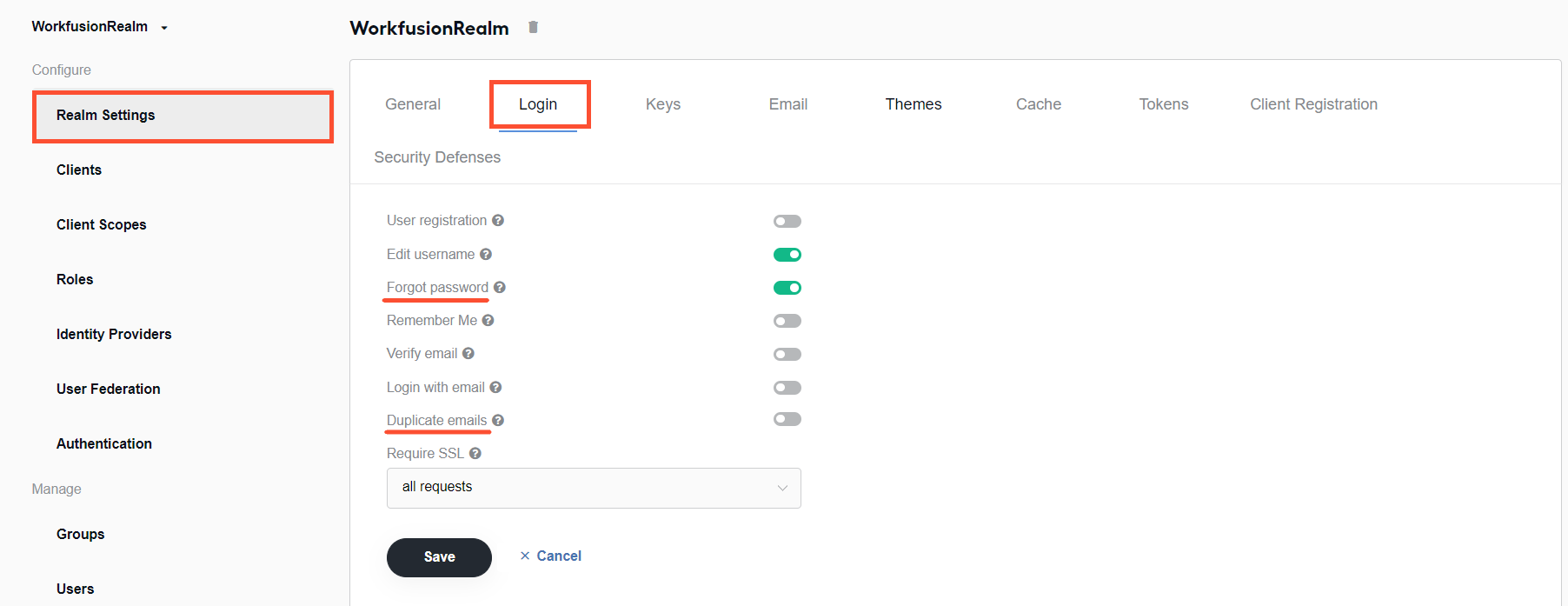Show help tooltip for Duplicate emails
The image size is (1568, 606).
[498, 421]
